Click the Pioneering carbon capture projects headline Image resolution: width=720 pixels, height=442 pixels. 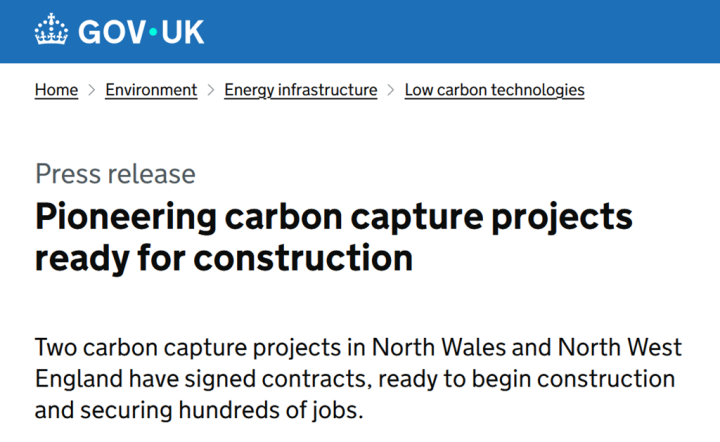pyautogui.click(x=334, y=217)
